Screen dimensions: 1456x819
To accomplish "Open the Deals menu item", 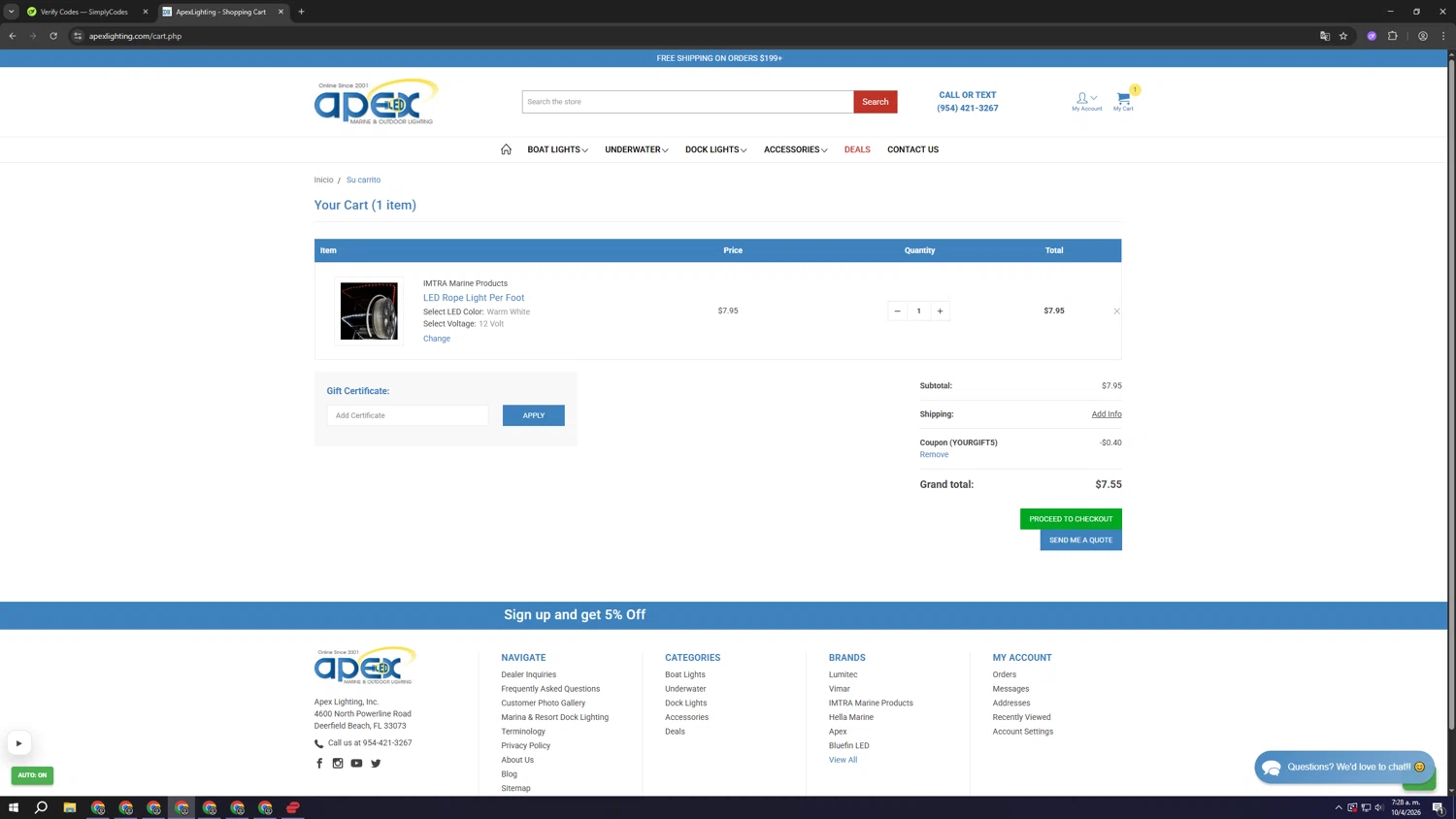I will (857, 149).
